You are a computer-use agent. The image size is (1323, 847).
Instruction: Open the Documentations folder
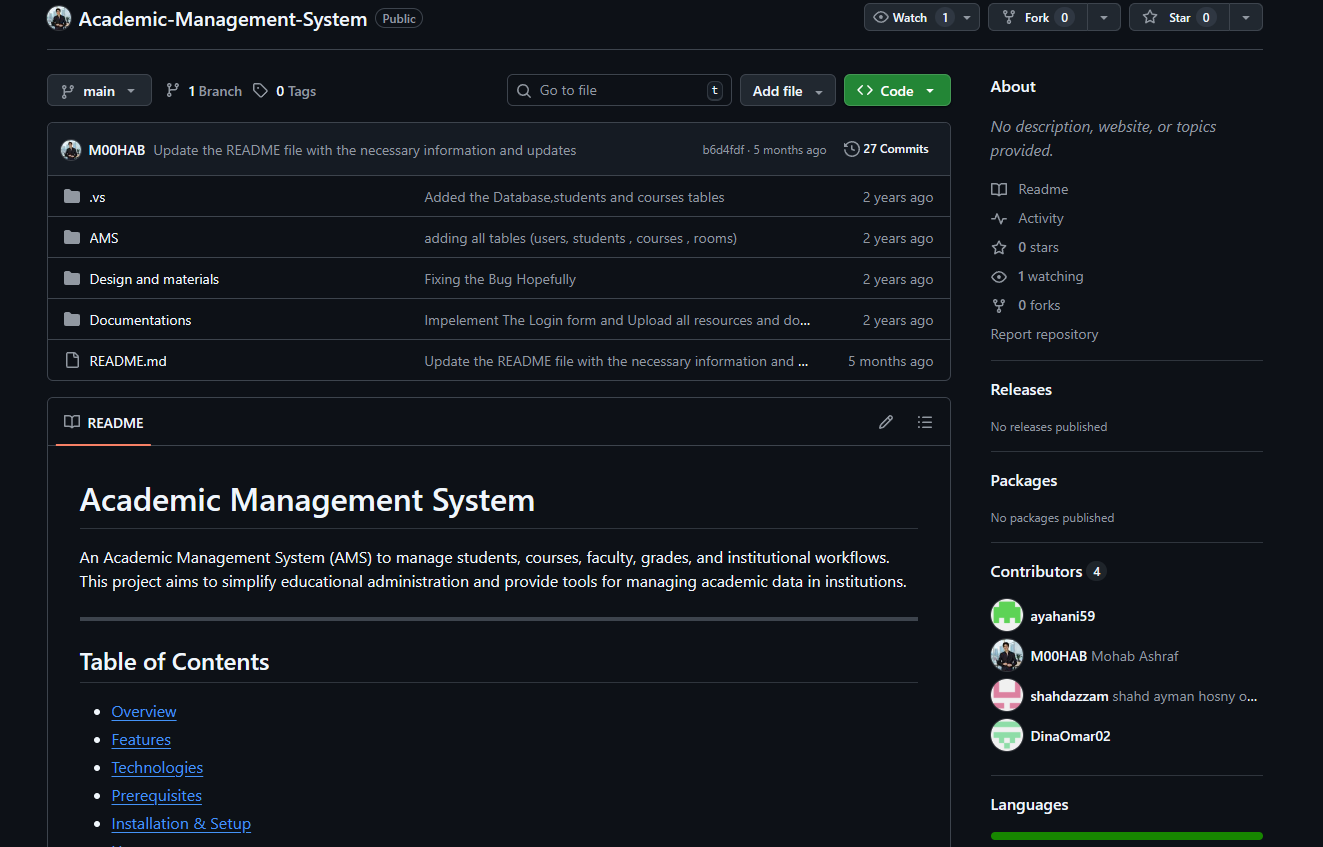(140, 319)
